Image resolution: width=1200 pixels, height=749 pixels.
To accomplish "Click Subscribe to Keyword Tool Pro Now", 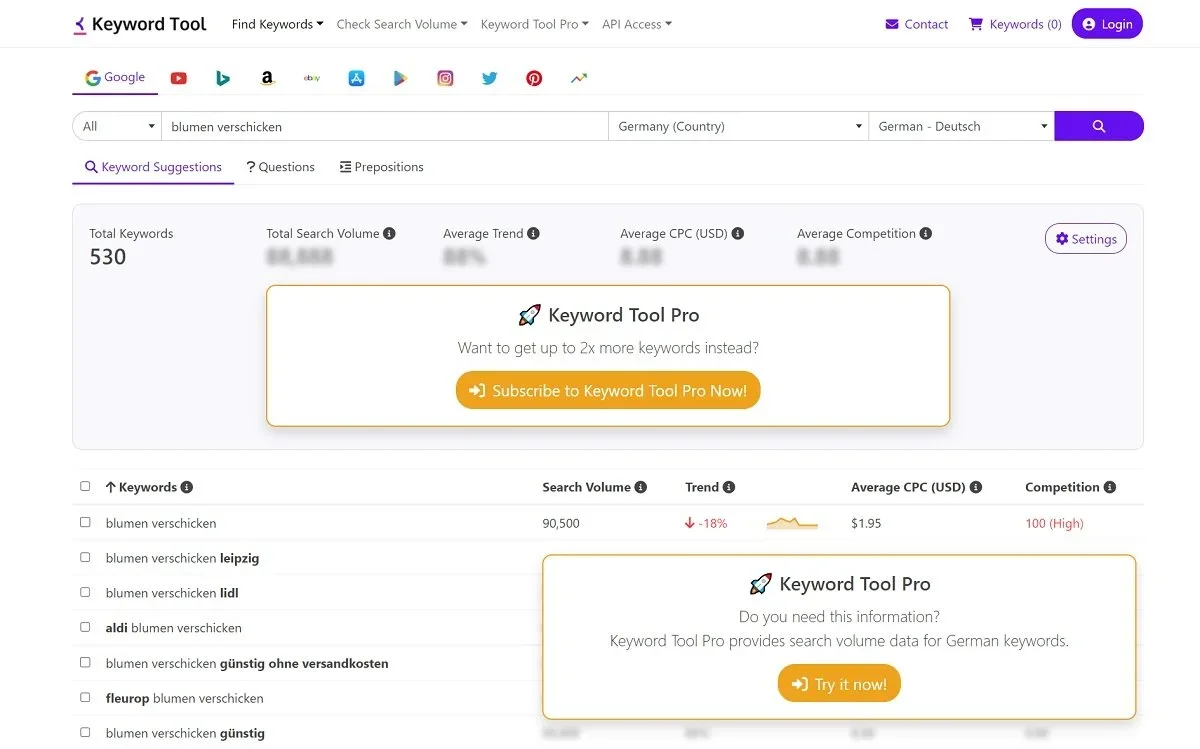I will (607, 390).
